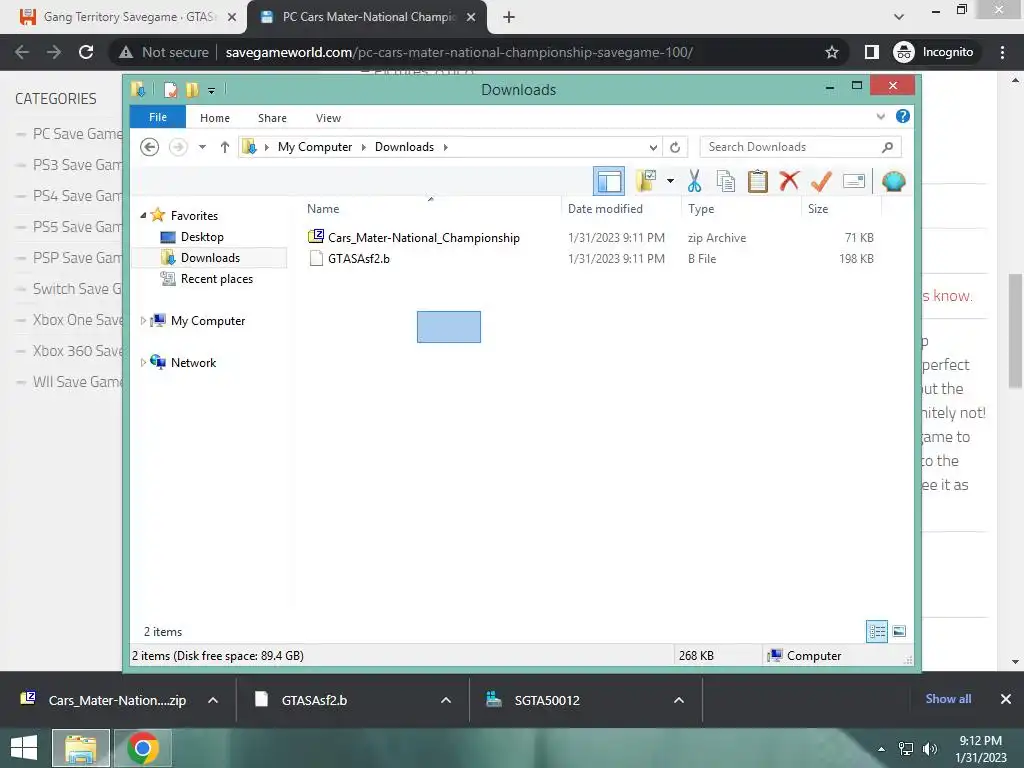Click the volume speaker tray icon
The height and width of the screenshot is (768, 1024).
coord(929,749)
